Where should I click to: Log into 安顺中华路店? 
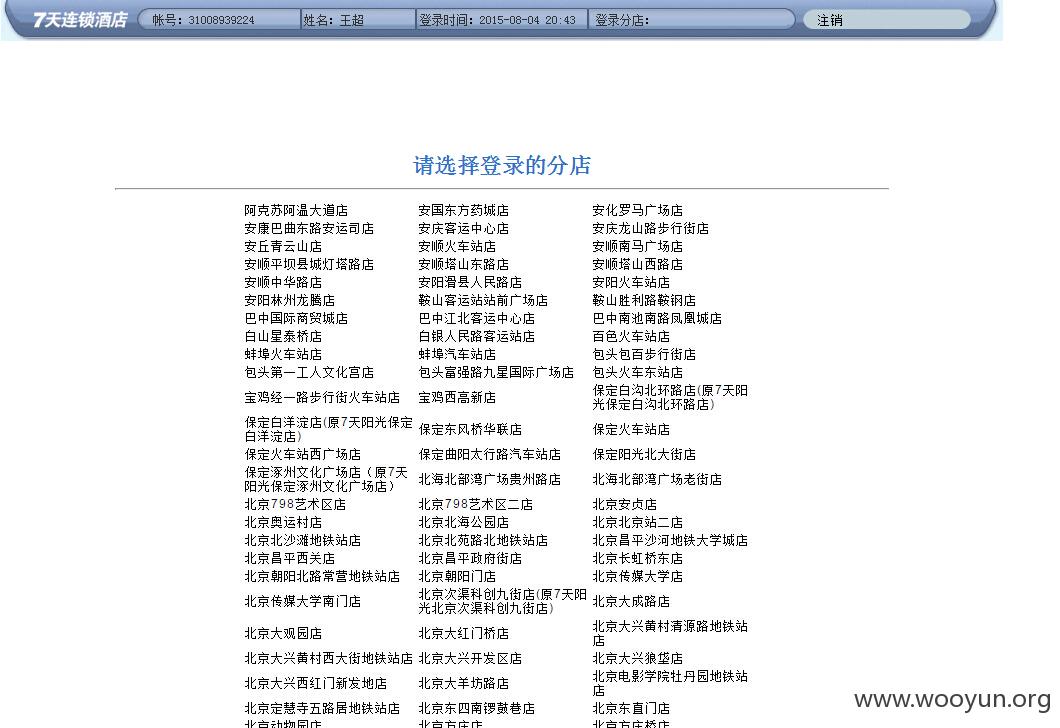point(283,283)
